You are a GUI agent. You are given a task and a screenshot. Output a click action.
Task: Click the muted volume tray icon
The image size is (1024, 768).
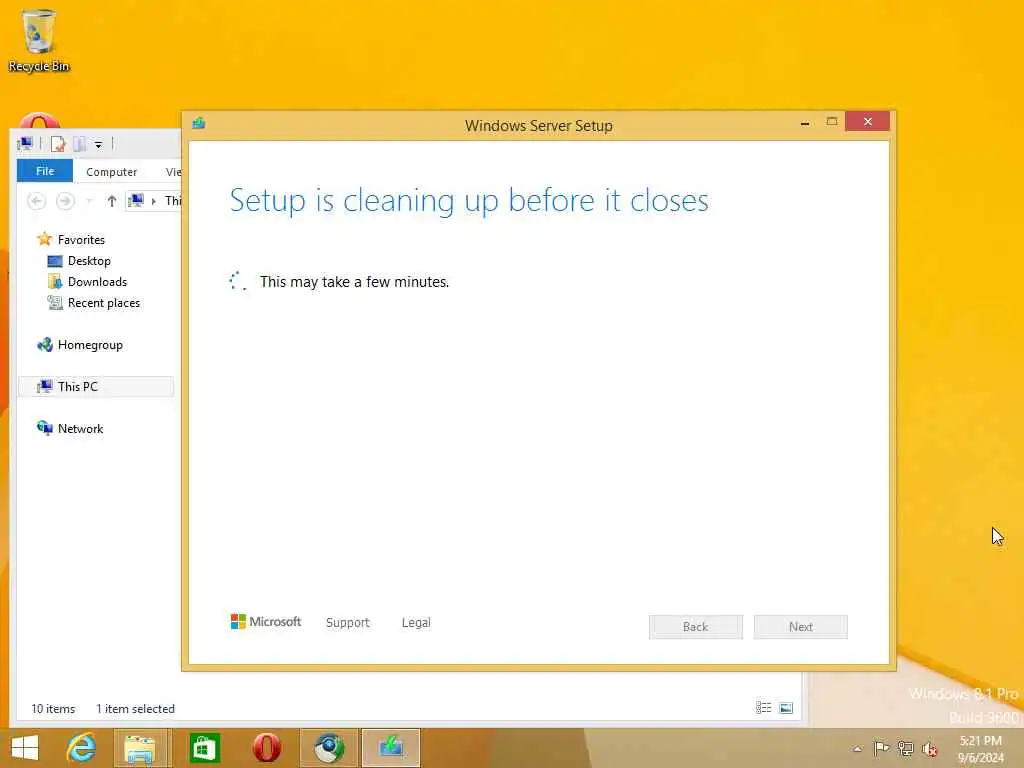(x=930, y=749)
